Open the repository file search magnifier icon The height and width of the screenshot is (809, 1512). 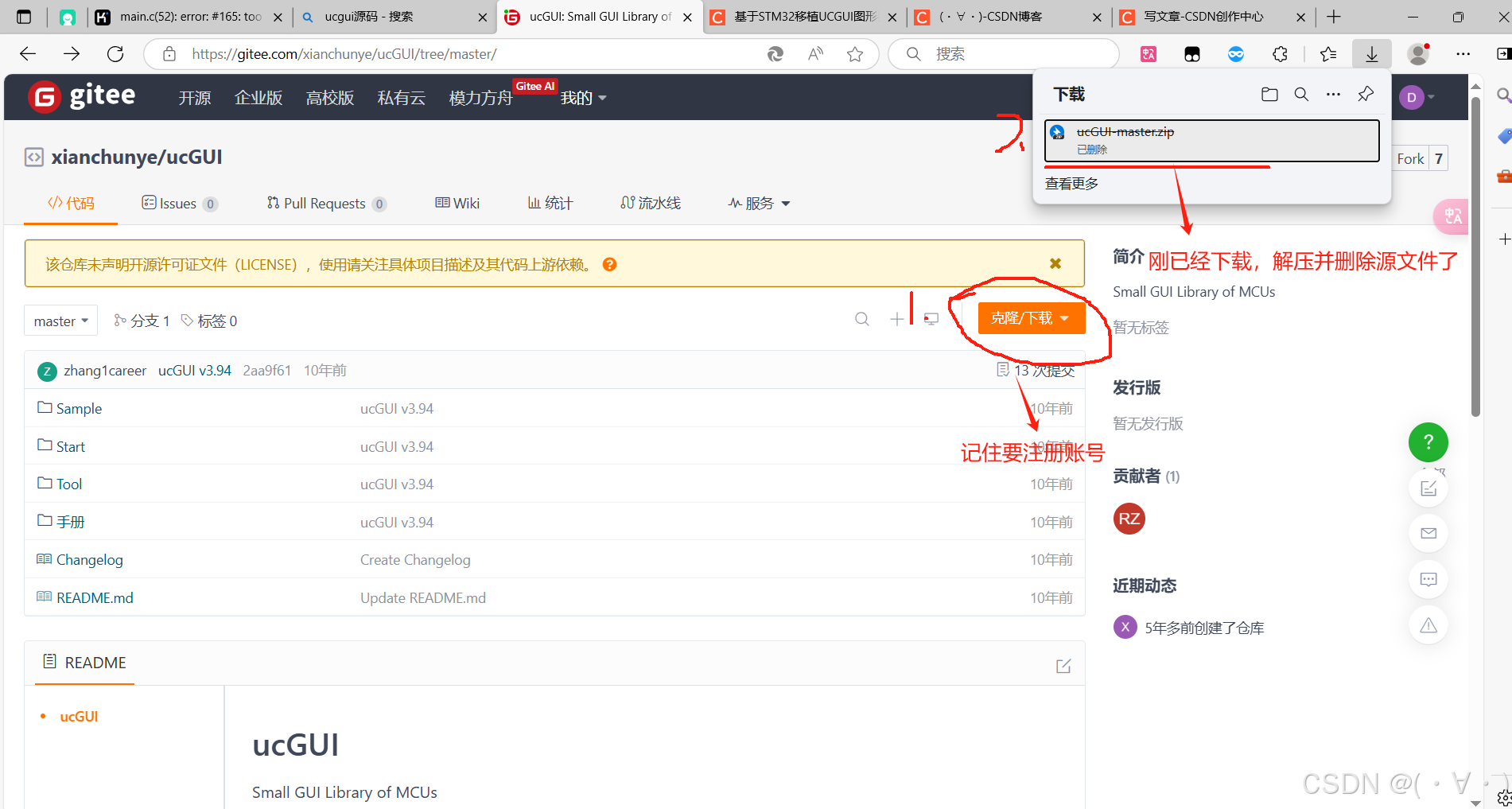[862, 318]
